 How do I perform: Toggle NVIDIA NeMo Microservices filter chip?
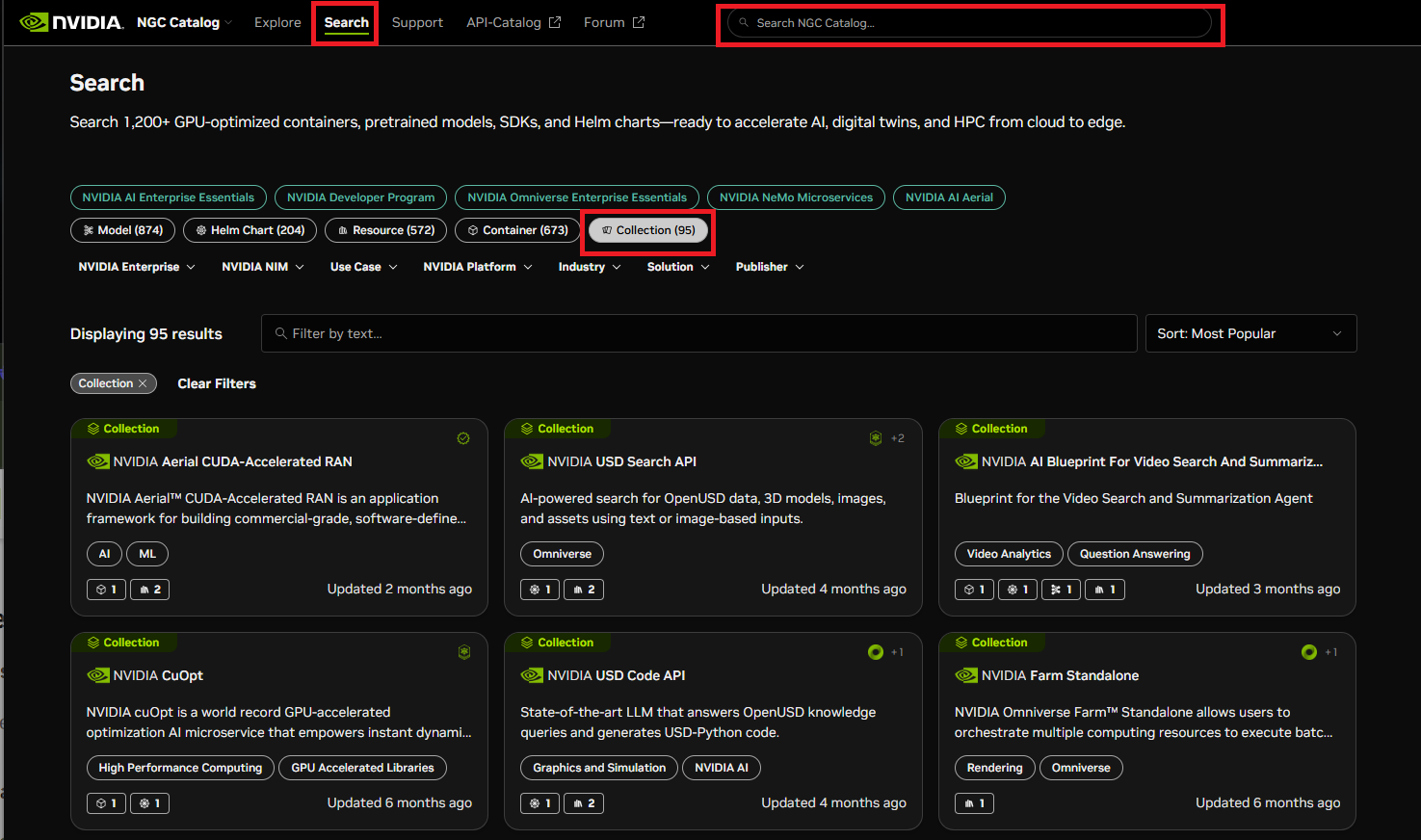tap(796, 197)
